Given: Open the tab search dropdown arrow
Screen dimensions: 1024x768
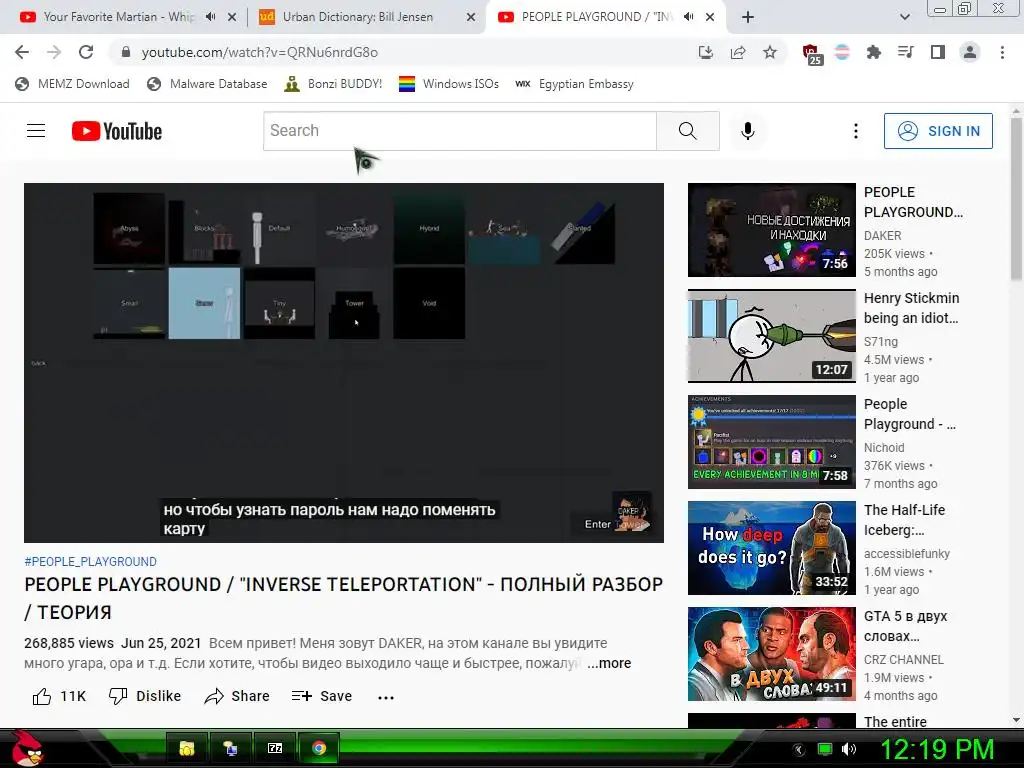Looking at the screenshot, I should tap(904, 17).
